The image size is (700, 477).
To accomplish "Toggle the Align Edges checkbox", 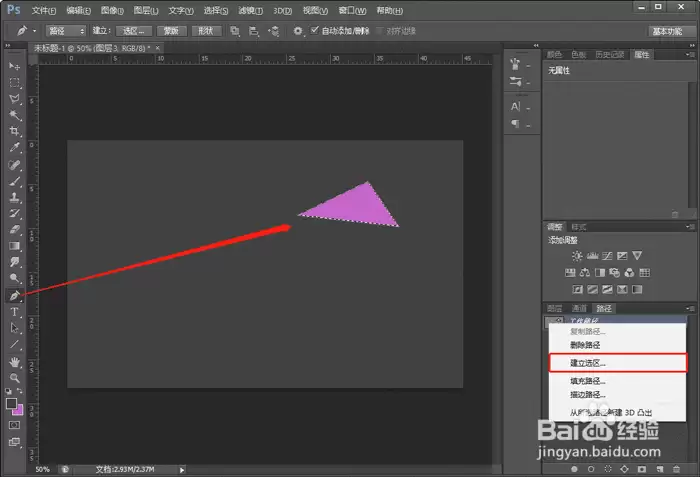I will [x=380, y=30].
